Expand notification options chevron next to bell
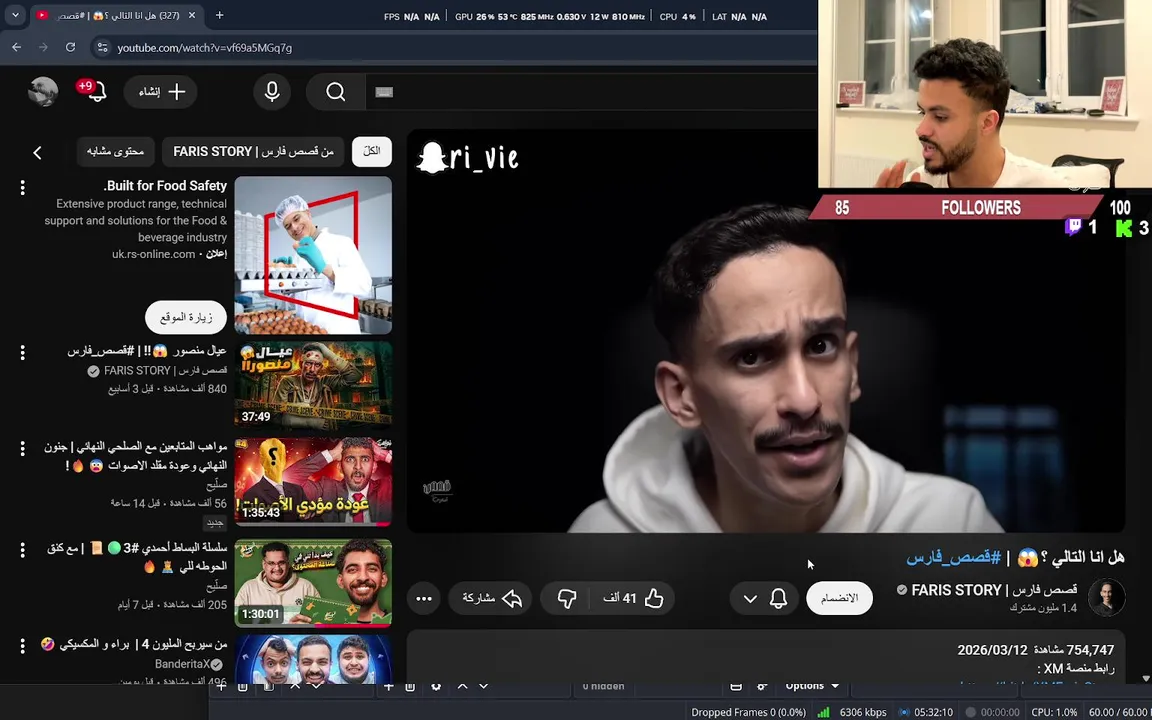 tap(750, 599)
